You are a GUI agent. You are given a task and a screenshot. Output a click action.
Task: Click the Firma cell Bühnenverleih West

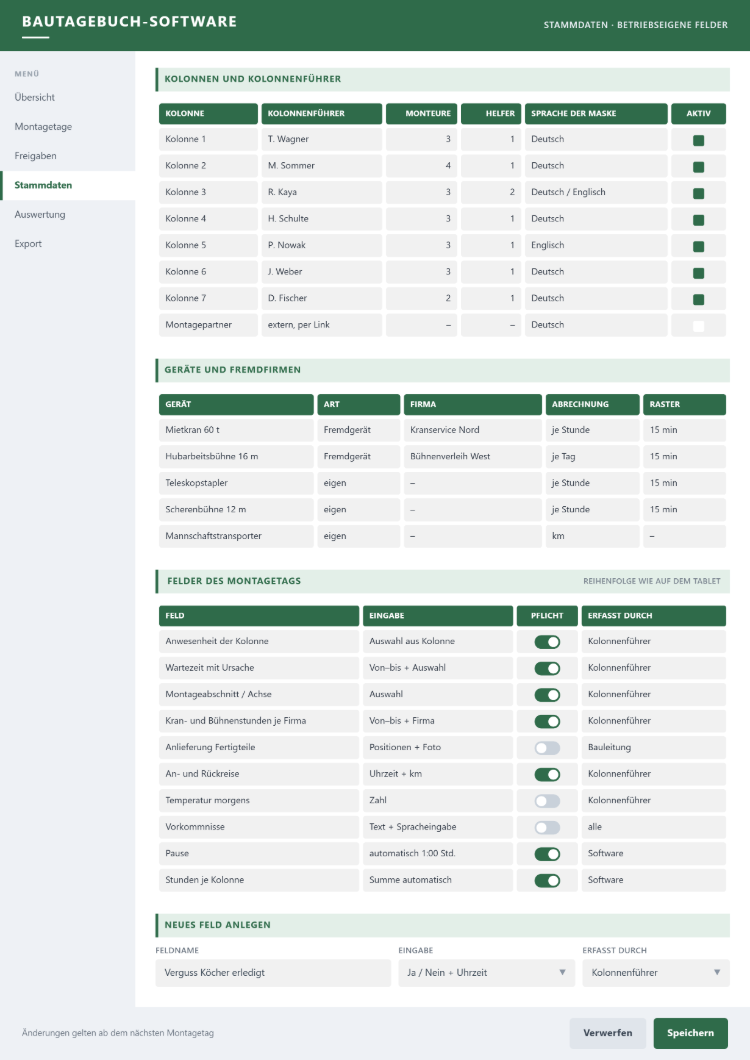click(473, 456)
